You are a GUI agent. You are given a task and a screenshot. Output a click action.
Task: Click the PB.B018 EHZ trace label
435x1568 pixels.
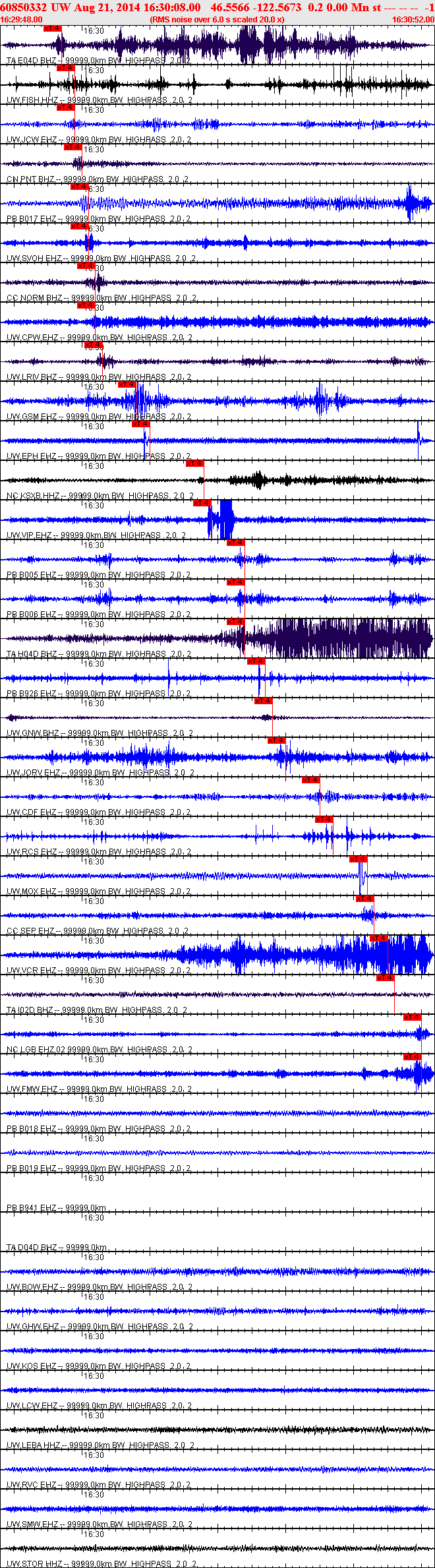point(98,1129)
